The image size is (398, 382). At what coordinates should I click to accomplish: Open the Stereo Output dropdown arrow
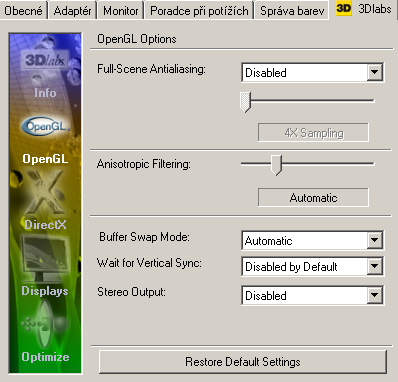click(375, 295)
